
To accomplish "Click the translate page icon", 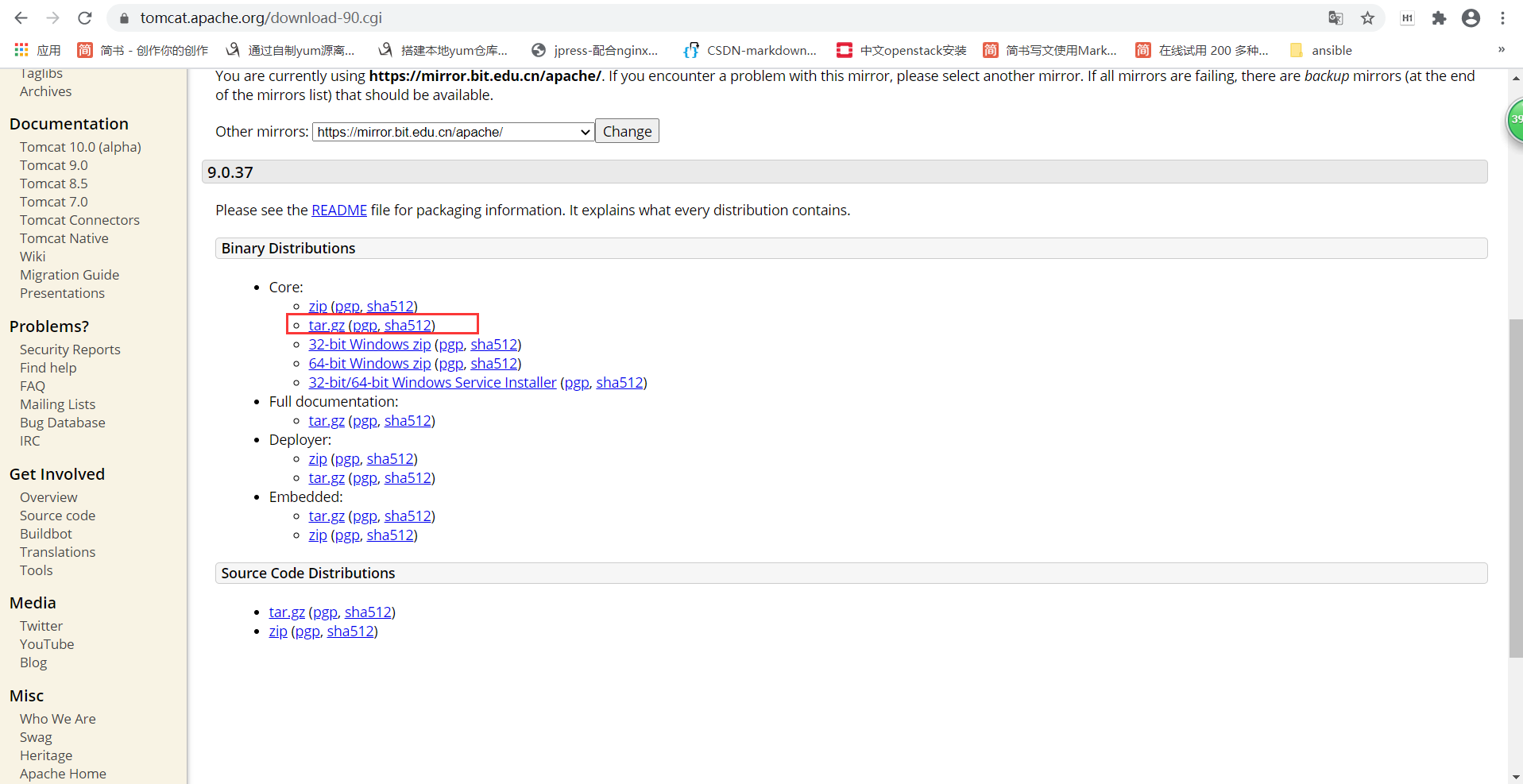I will click(x=1336, y=17).
